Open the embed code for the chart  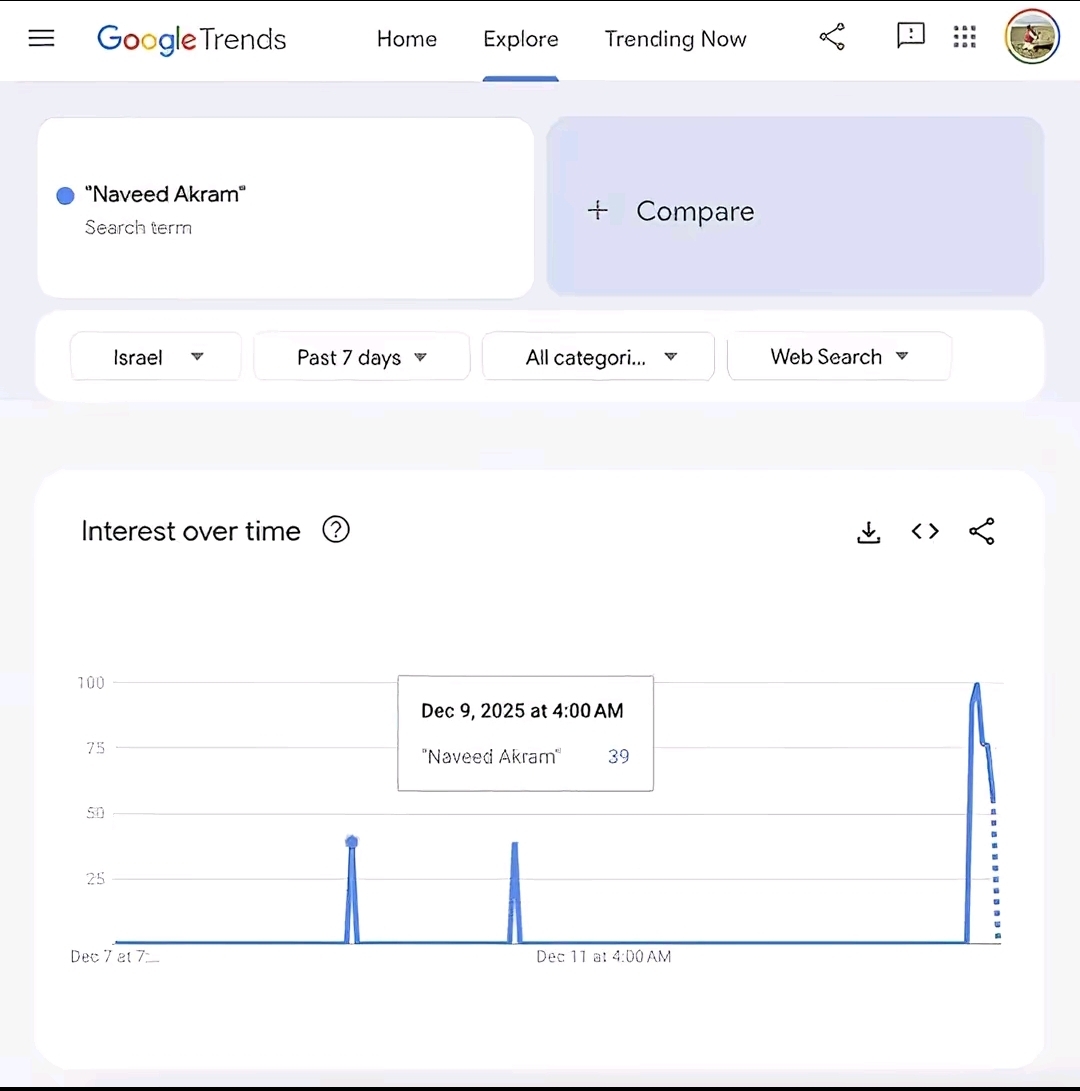(x=925, y=531)
